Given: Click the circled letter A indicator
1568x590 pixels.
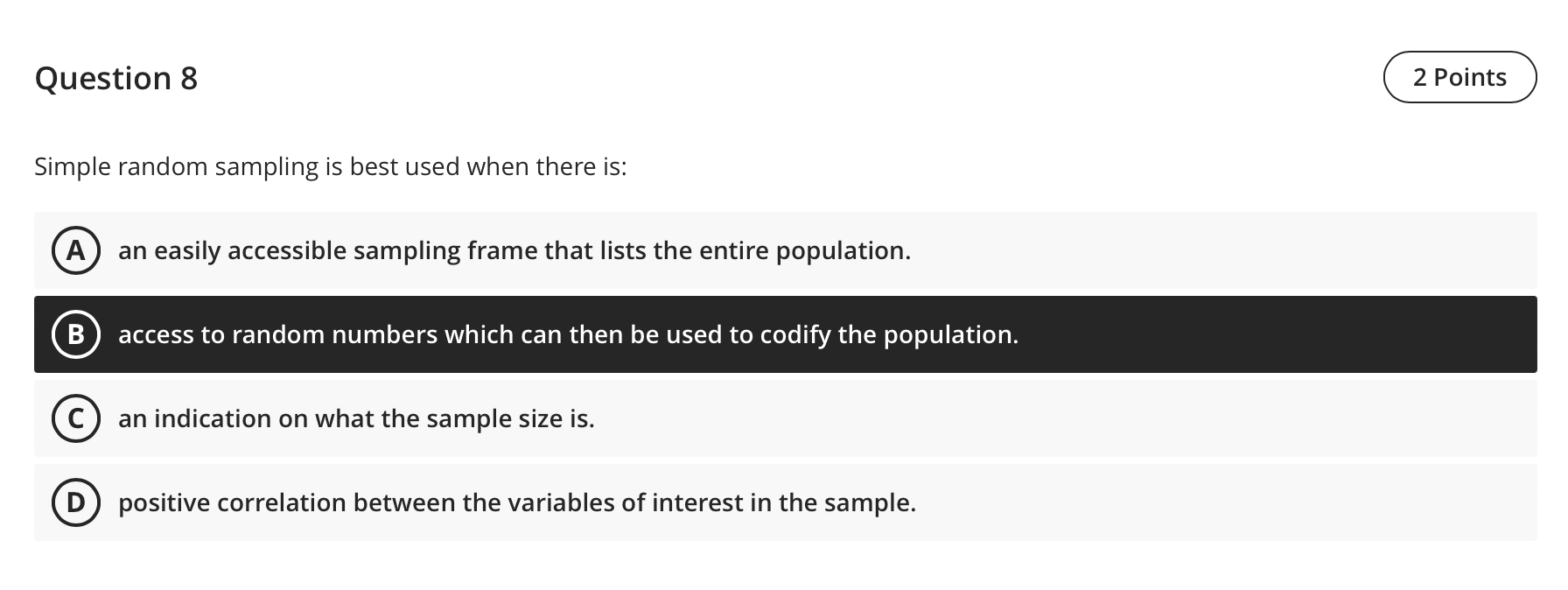Looking at the screenshot, I should pos(75,250).
